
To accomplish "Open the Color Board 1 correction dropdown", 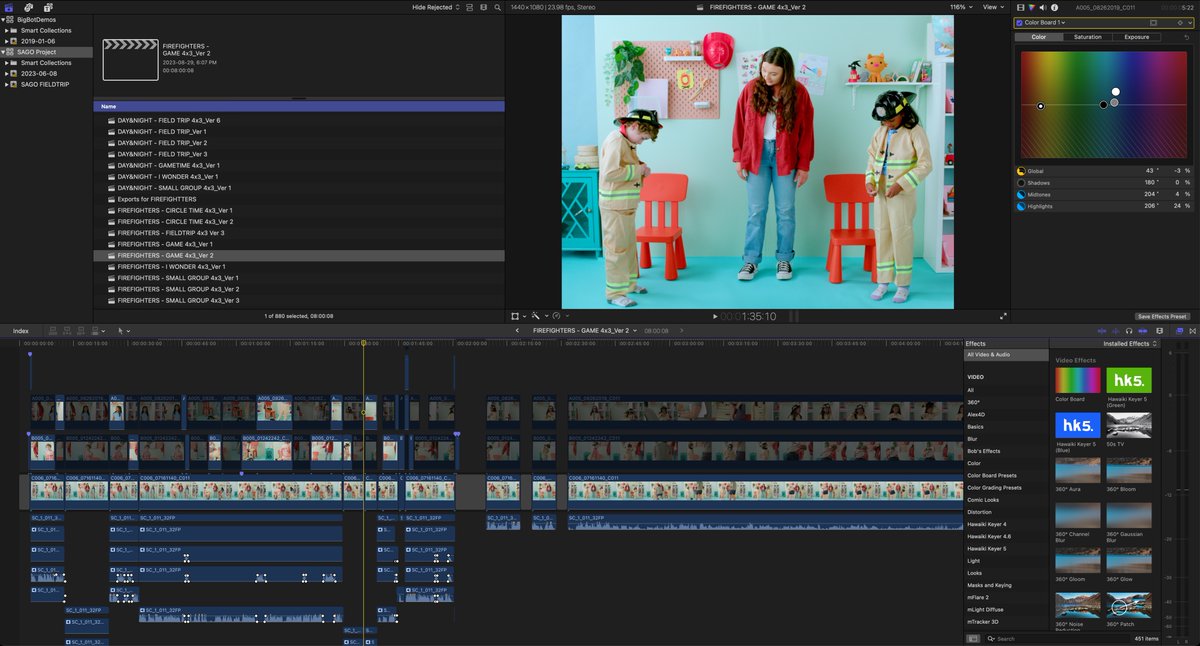I will (1045, 22).
